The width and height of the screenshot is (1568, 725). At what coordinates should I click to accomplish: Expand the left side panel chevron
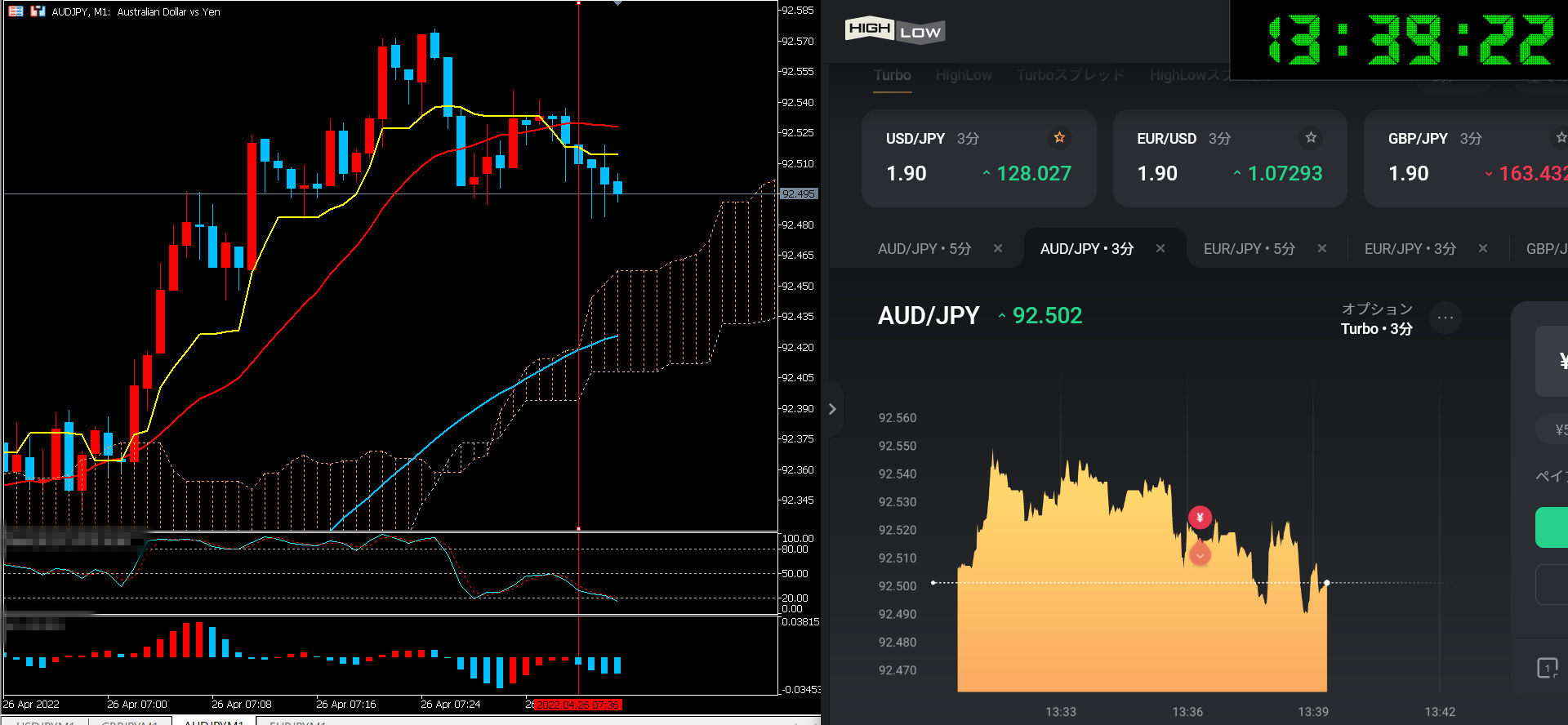pos(832,409)
